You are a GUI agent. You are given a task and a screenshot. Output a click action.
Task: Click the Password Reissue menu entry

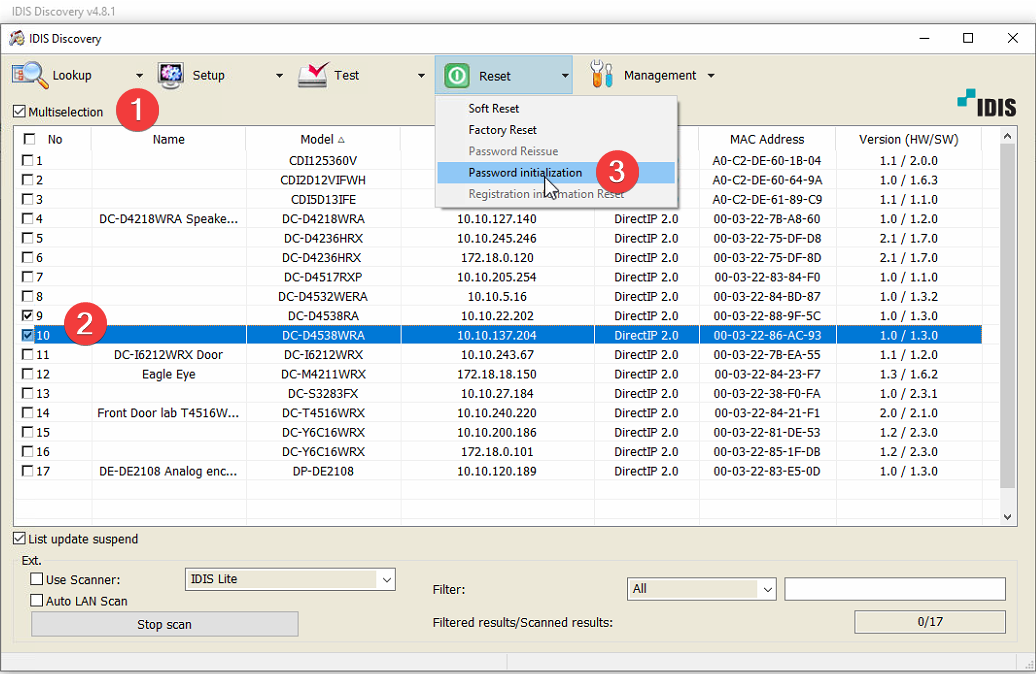click(556, 151)
